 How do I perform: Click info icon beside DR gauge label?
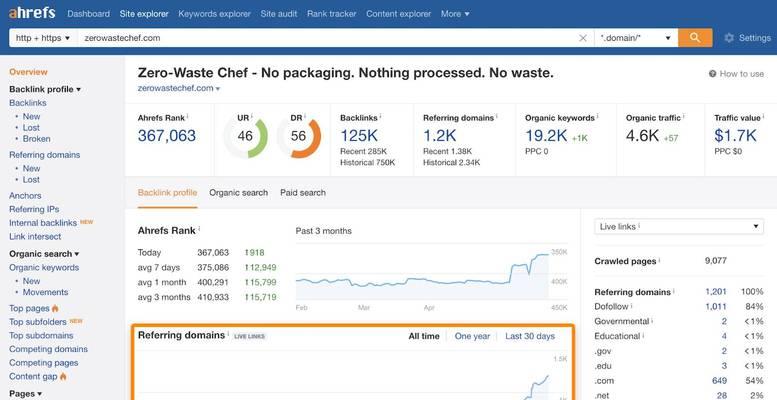coord(305,117)
